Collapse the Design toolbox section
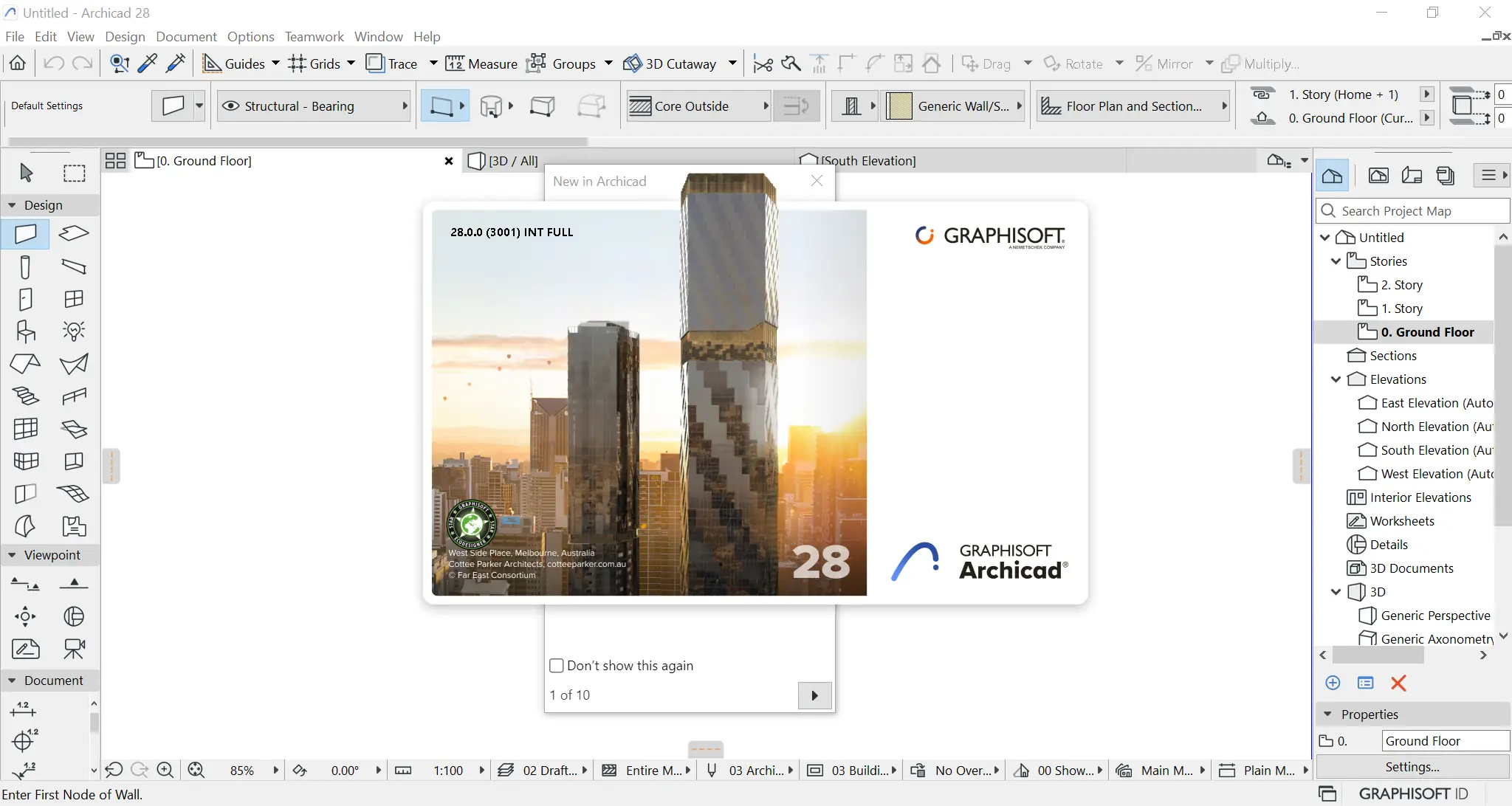The height and width of the screenshot is (806, 1512). (12, 205)
